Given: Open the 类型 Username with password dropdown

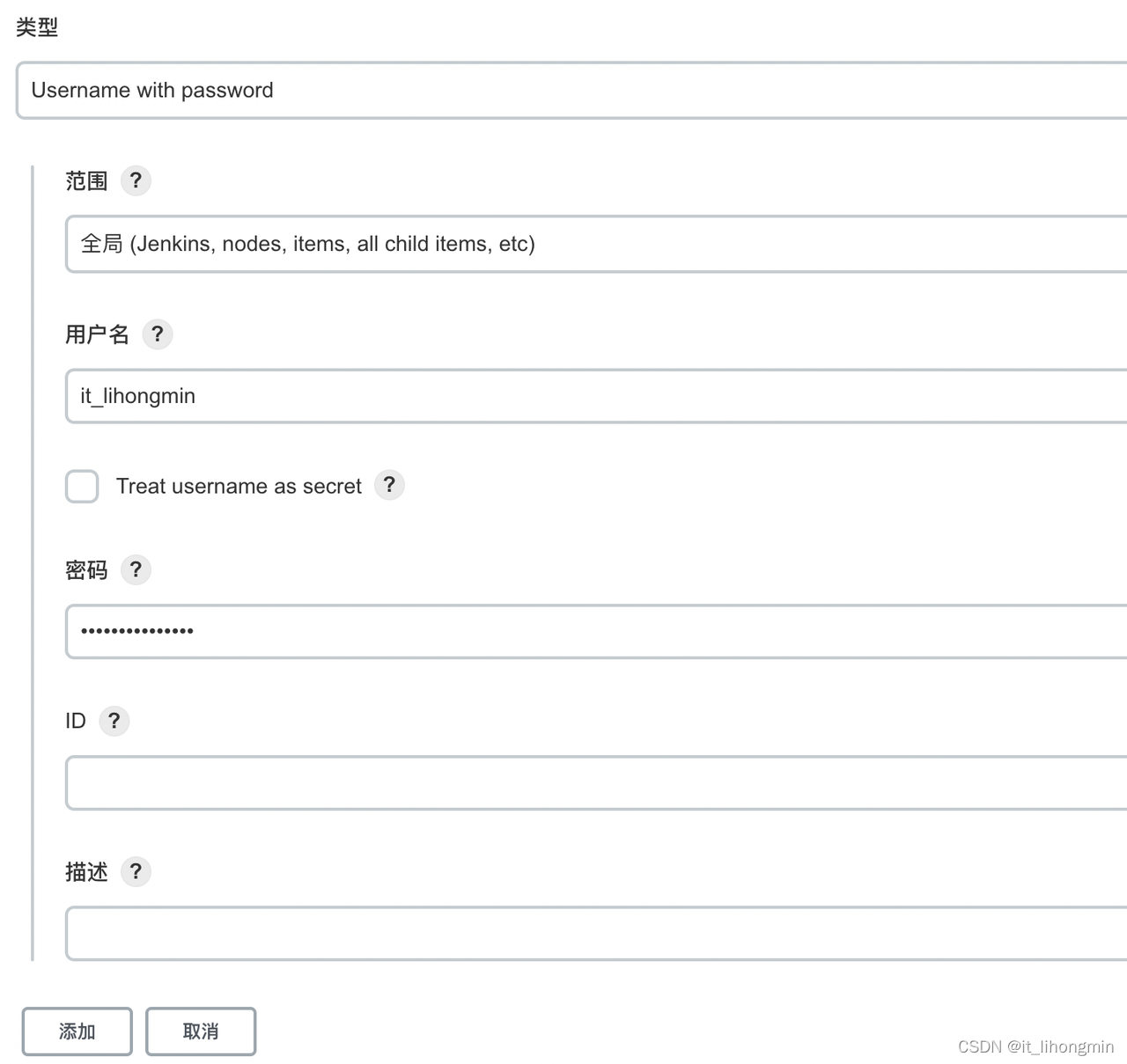Looking at the screenshot, I should (572, 91).
